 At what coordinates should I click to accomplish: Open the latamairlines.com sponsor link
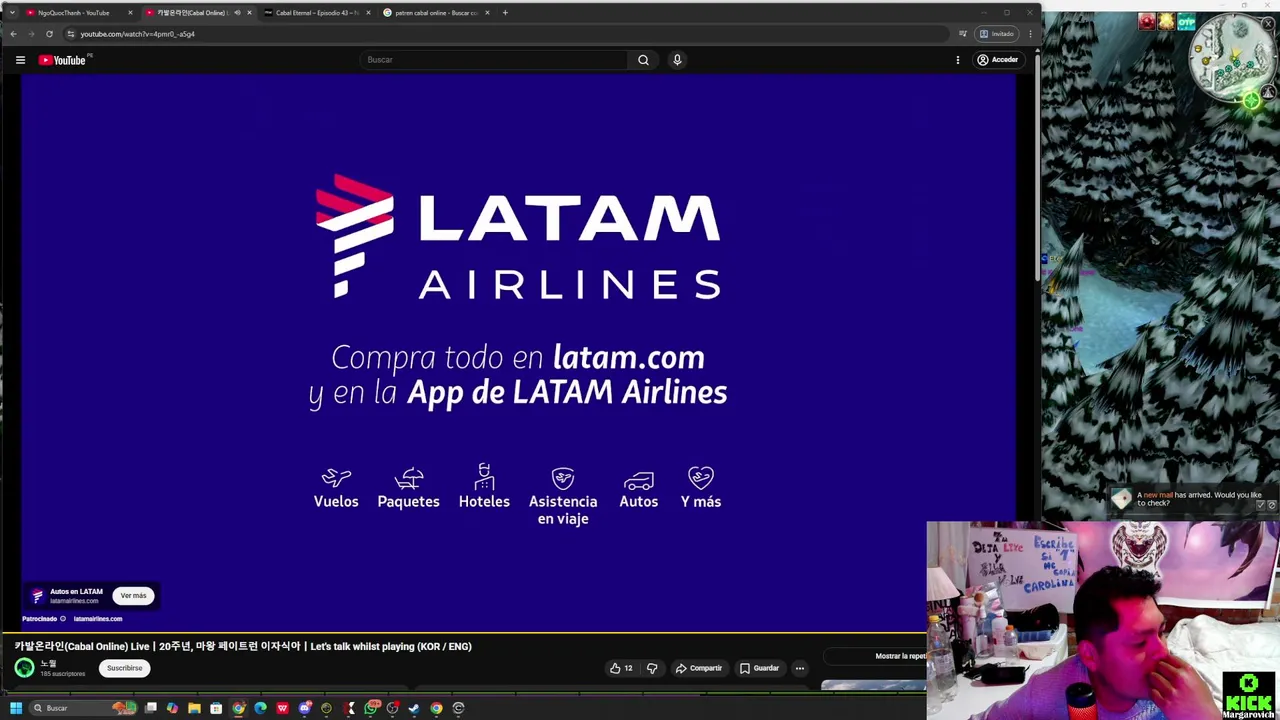(97, 619)
